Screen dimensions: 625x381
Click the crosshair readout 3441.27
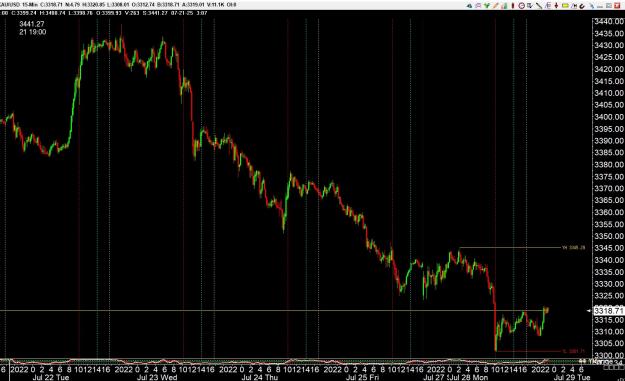[32, 24]
